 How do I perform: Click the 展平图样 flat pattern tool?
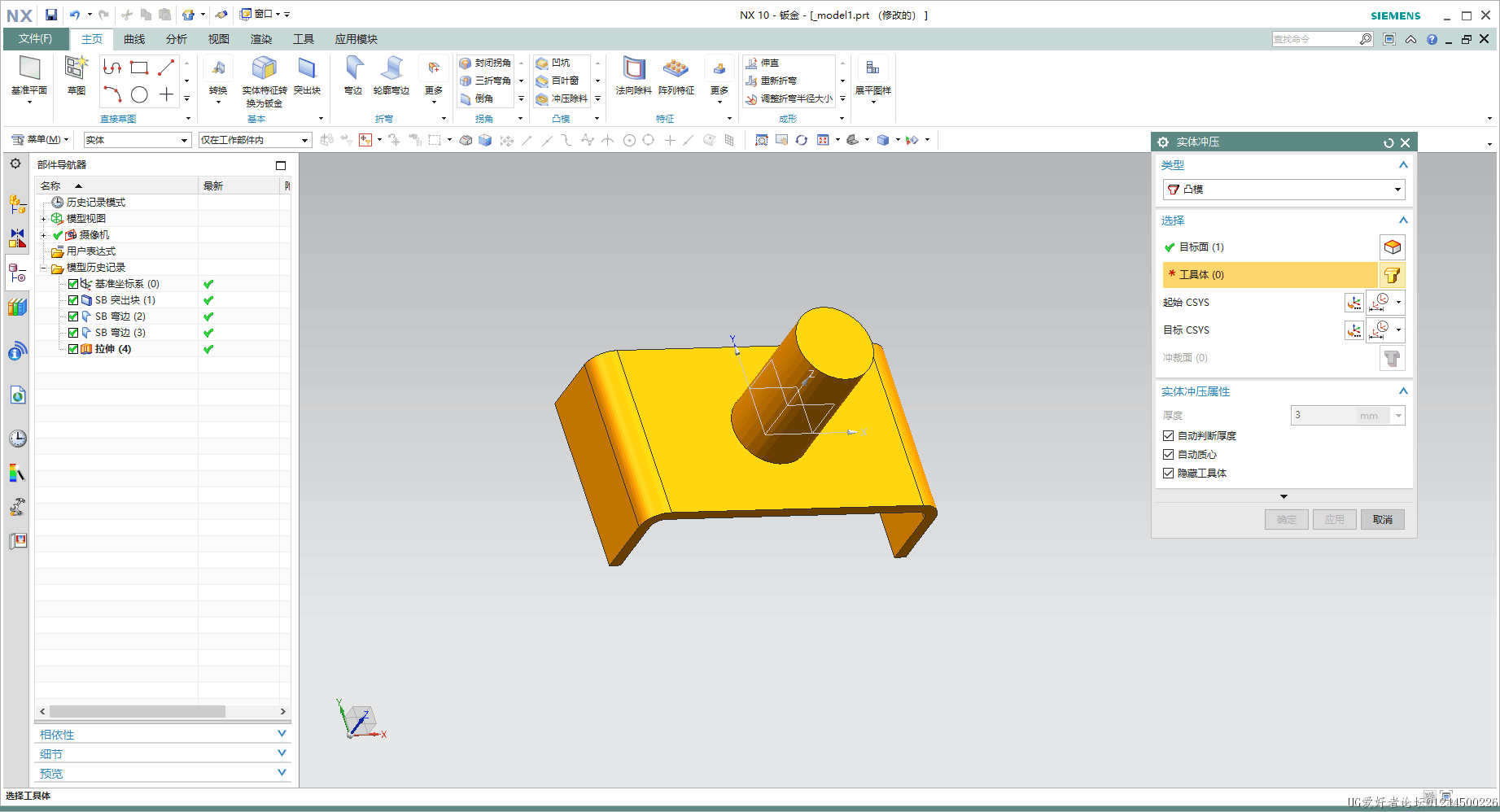[x=872, y=76]
